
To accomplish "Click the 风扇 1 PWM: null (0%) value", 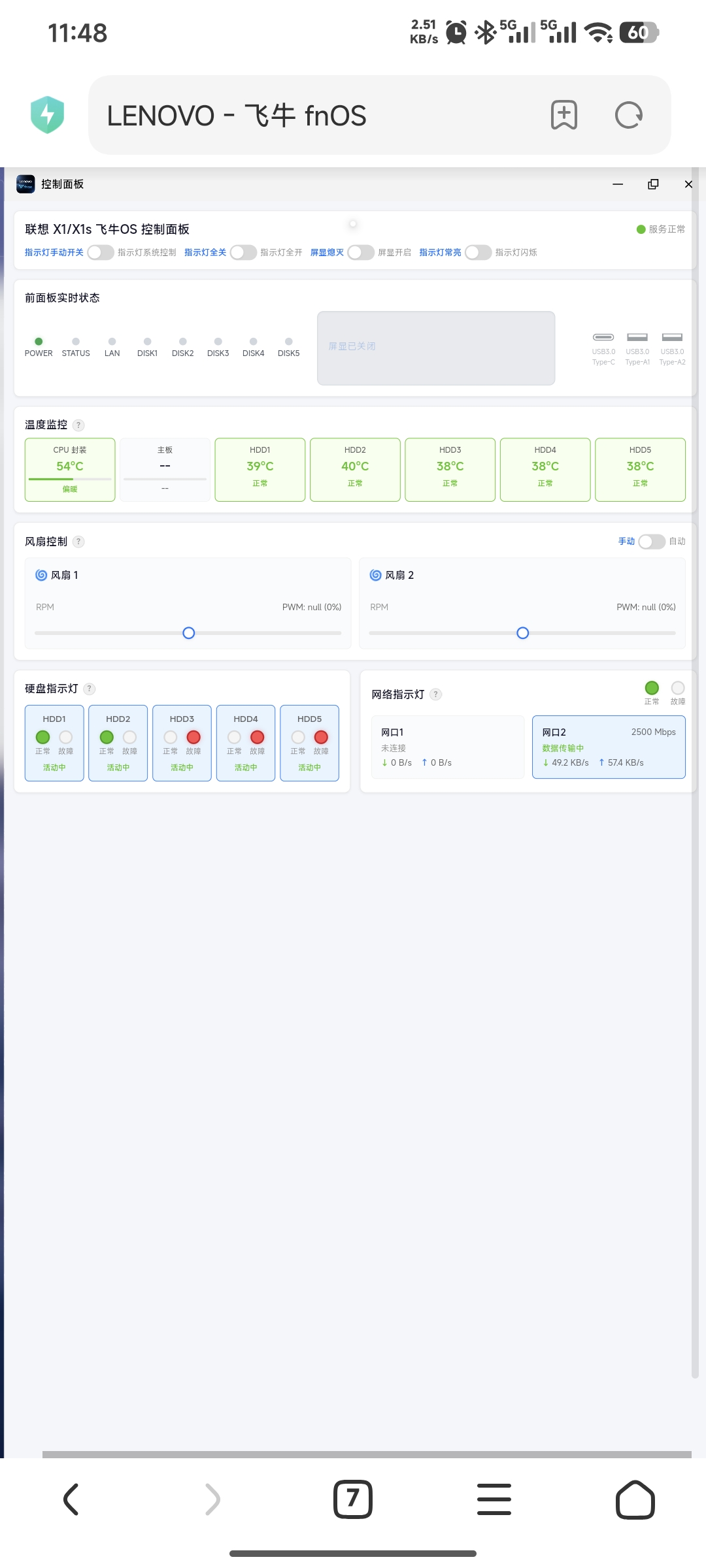I will click(312, 607).
